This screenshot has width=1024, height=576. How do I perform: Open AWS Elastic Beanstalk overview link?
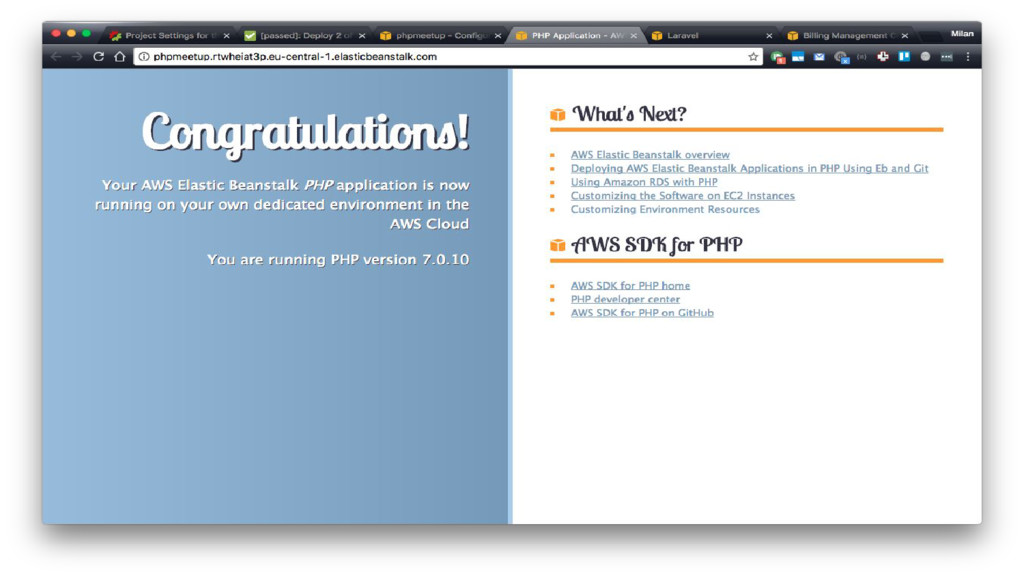[650, 155]
